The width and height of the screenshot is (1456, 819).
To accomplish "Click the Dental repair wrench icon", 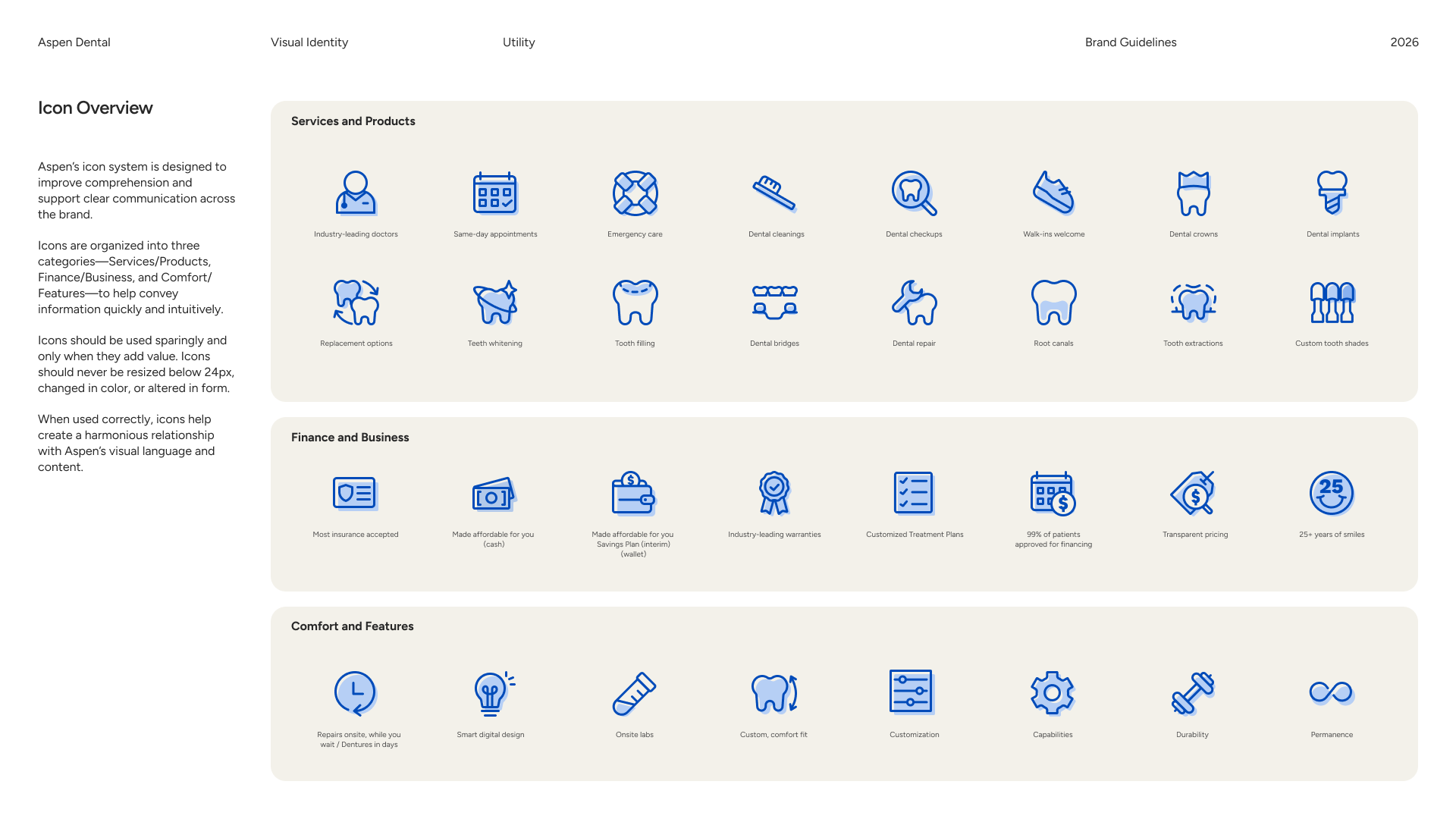I will [x=914, y=303].
